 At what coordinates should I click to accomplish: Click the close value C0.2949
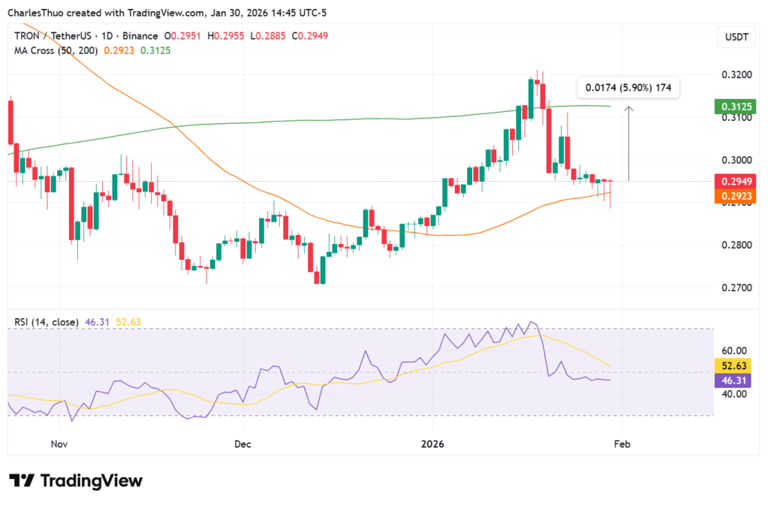coord(310,36)
